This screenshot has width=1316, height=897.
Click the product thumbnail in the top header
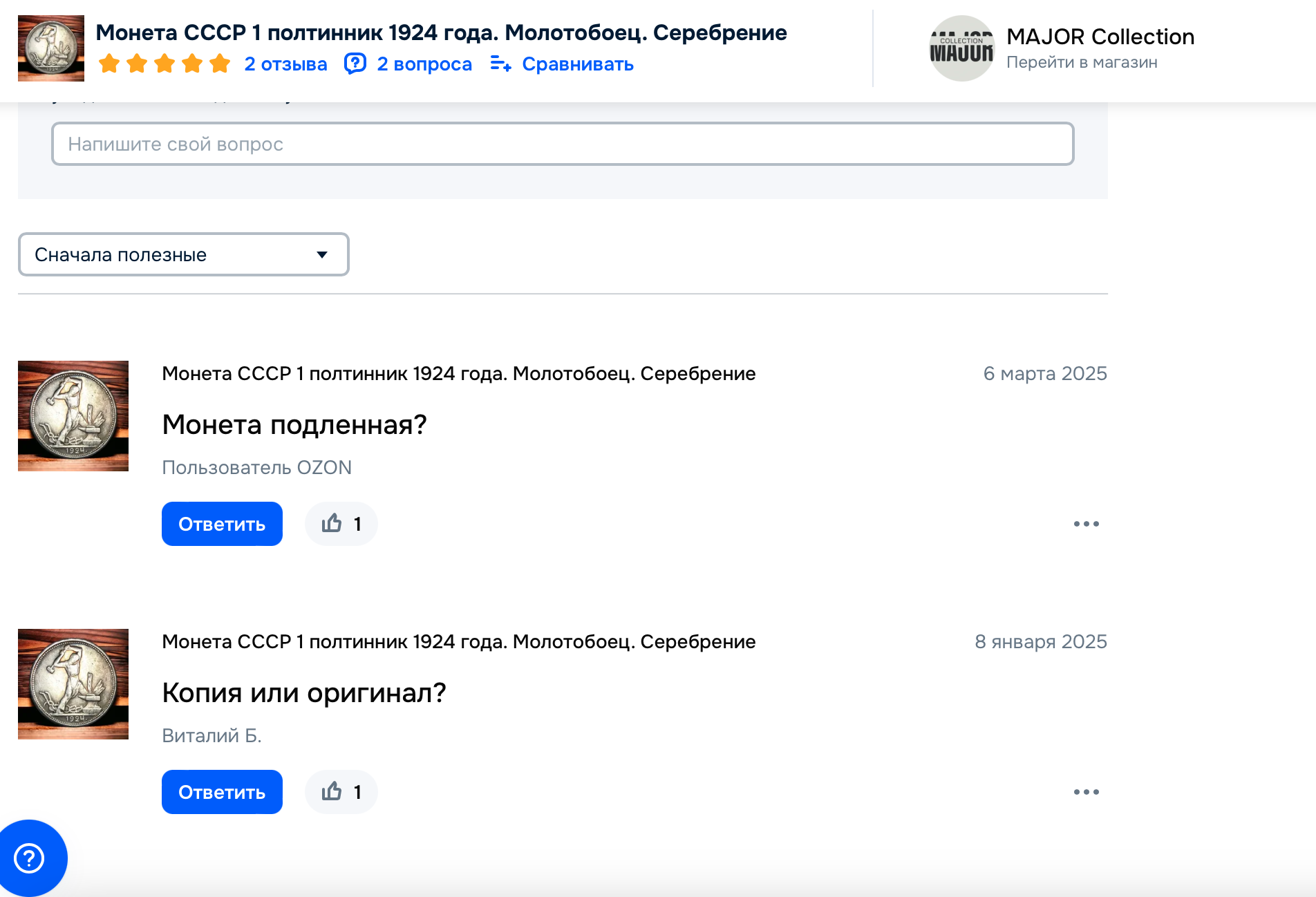(x=51, y=48)
